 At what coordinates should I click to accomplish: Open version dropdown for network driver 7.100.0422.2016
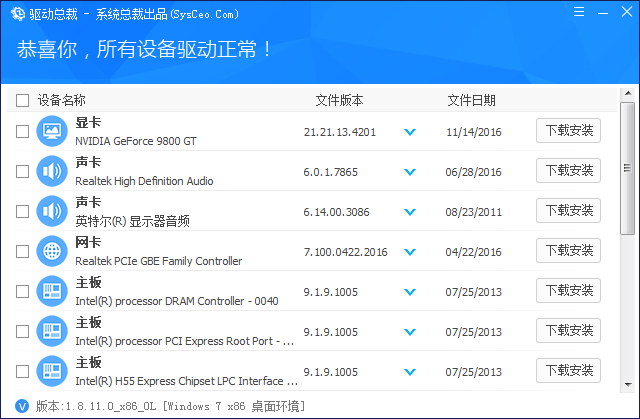(409, 252)
